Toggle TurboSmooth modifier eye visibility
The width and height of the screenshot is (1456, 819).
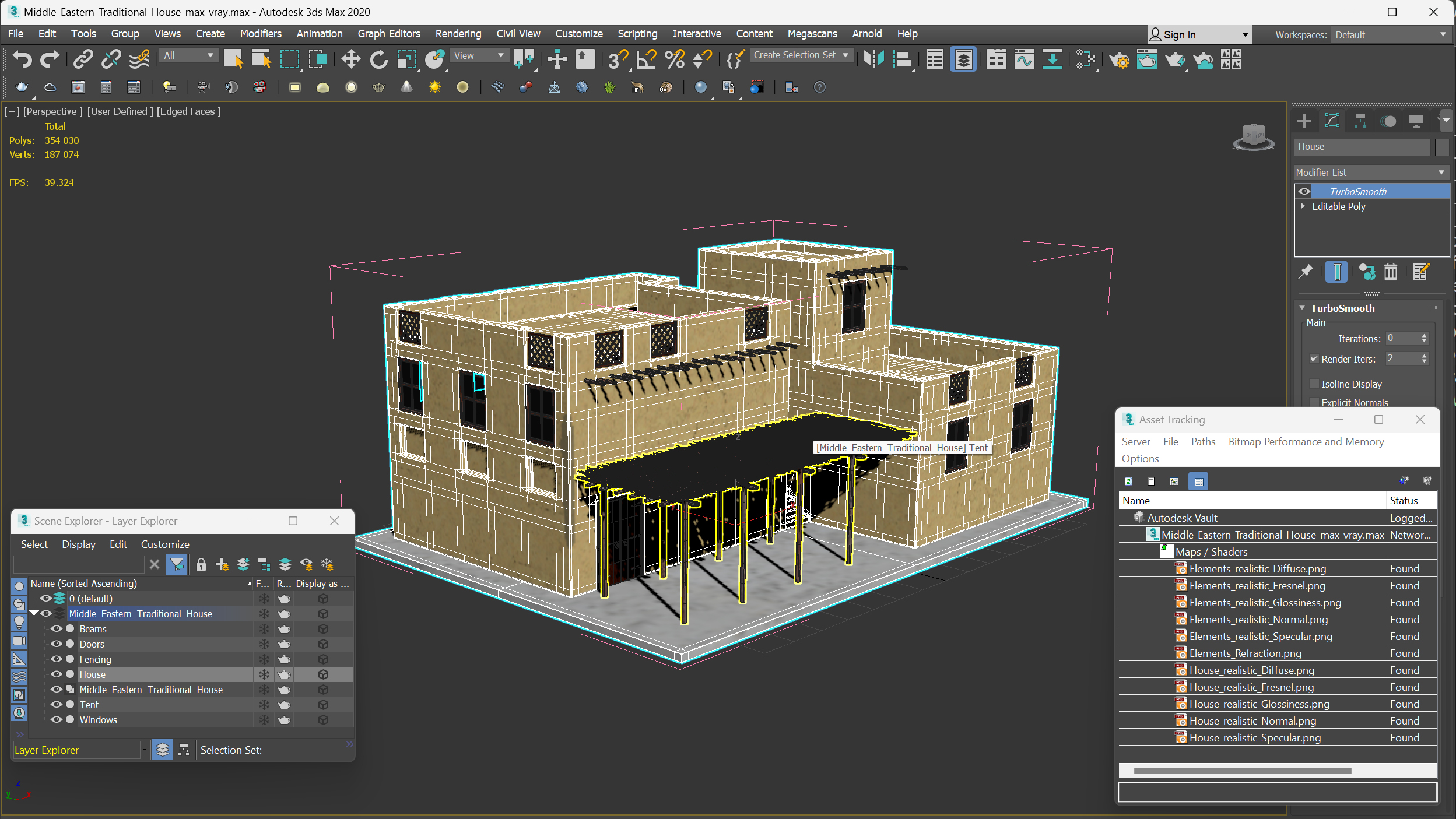point(1304,191)
